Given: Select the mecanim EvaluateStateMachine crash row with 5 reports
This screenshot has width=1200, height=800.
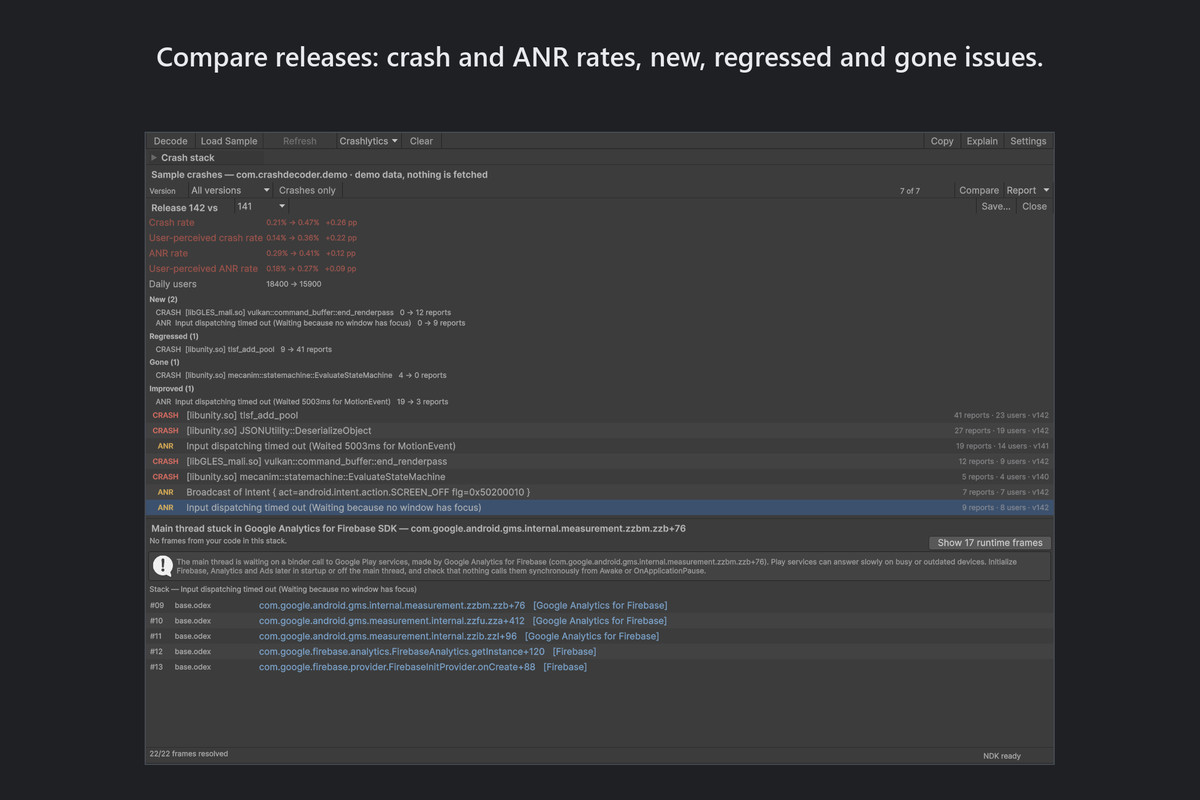Looking at the screenshot, I should pos(599,477).
